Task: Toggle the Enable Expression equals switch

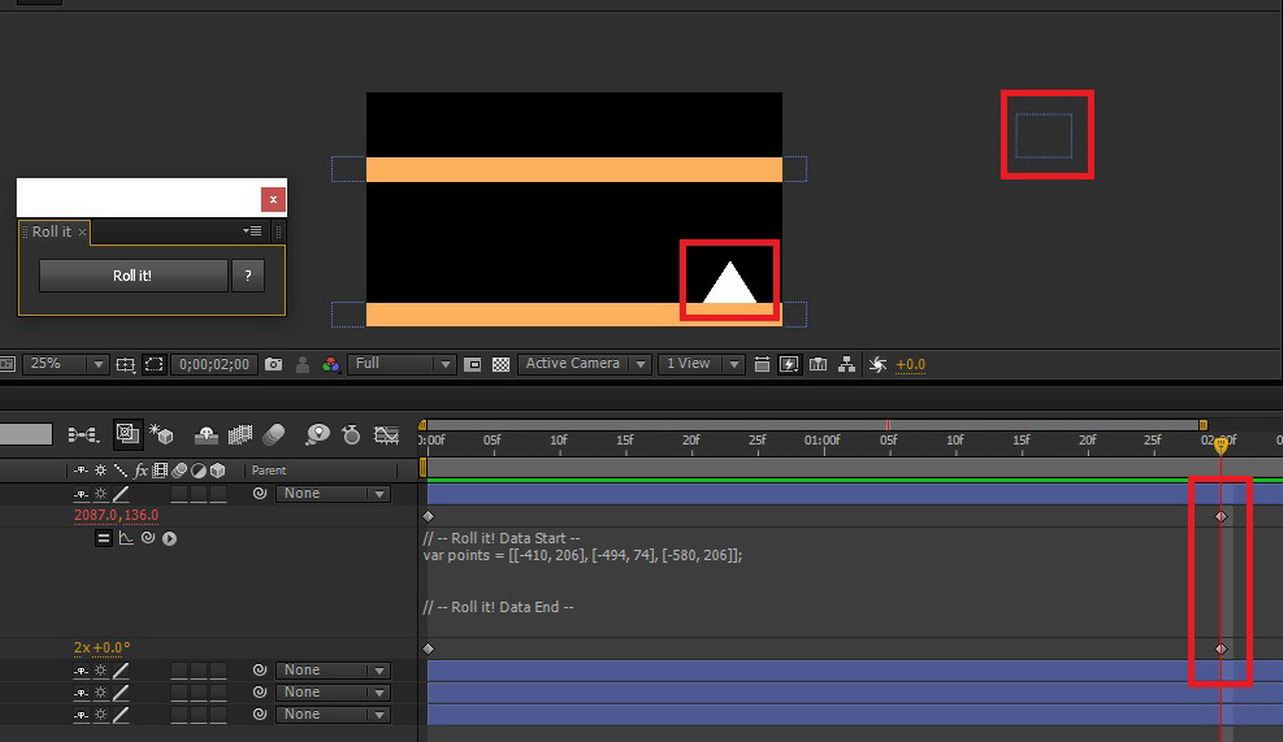Action: pos(103,538)
